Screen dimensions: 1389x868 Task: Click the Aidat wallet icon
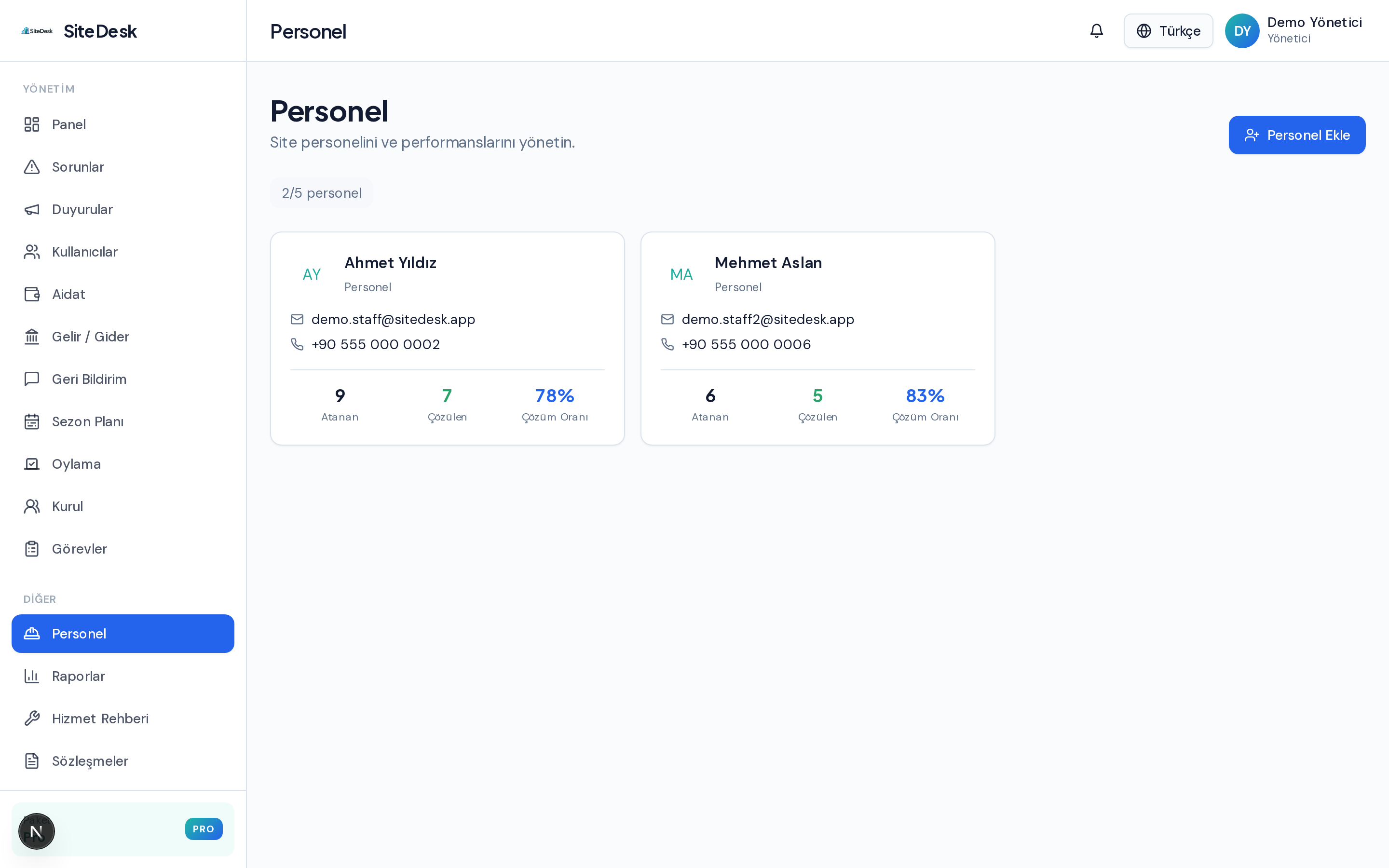tap(31, 295)
